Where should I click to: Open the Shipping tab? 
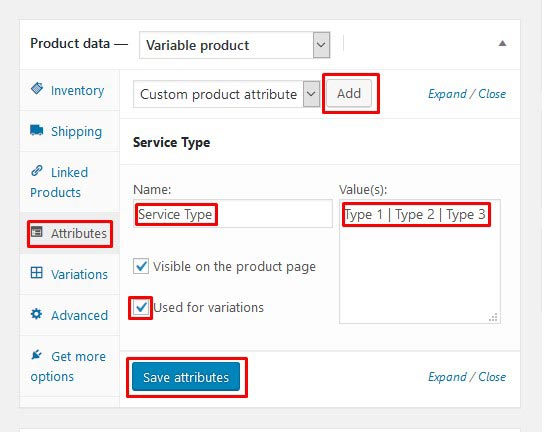70,131
